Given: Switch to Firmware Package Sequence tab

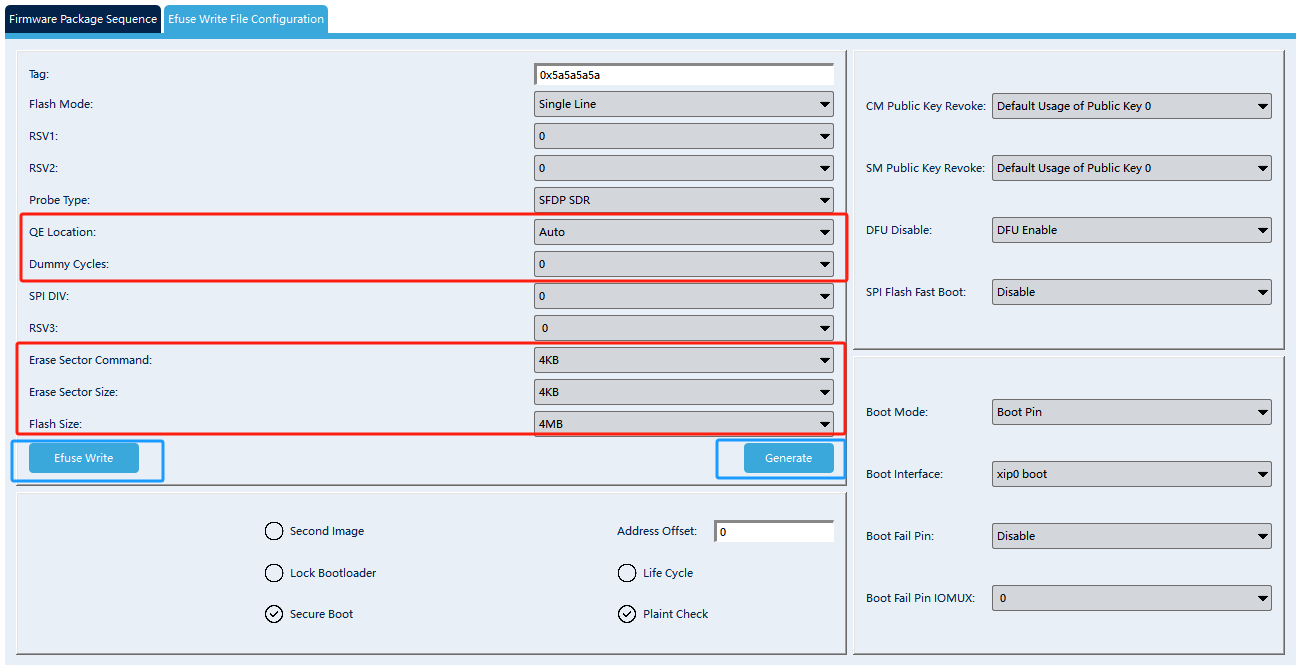Looking at the screenshot, I should coord(83,19).
